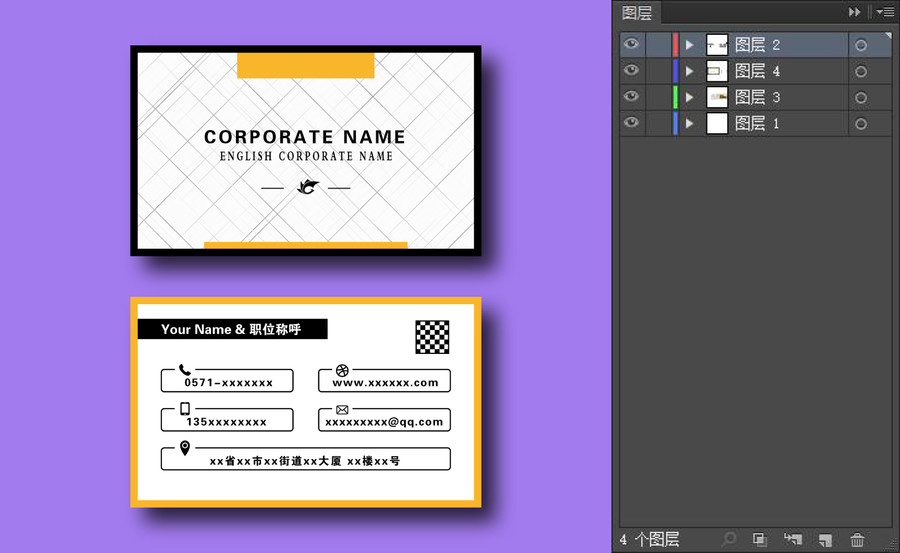
Task: Select the mobile phone icon on the card
Action: pyautogui.click(x=185, y=408)
